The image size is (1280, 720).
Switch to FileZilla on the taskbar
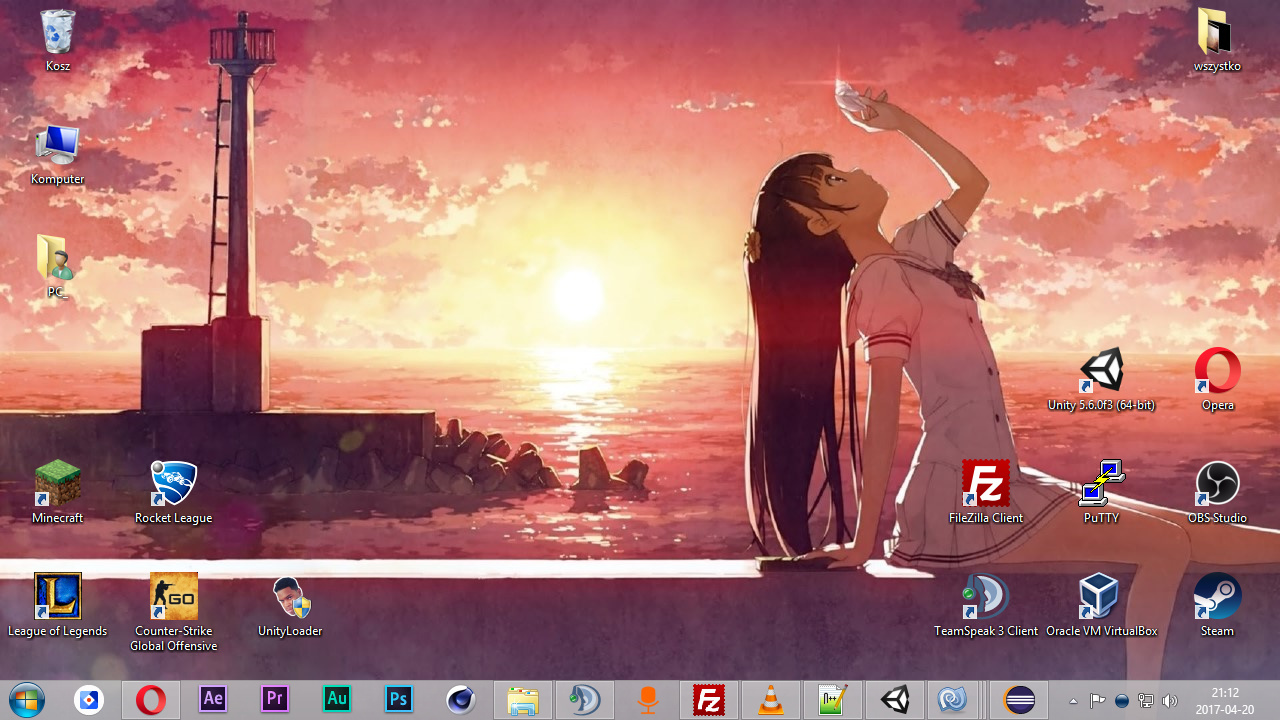point(709,700)
